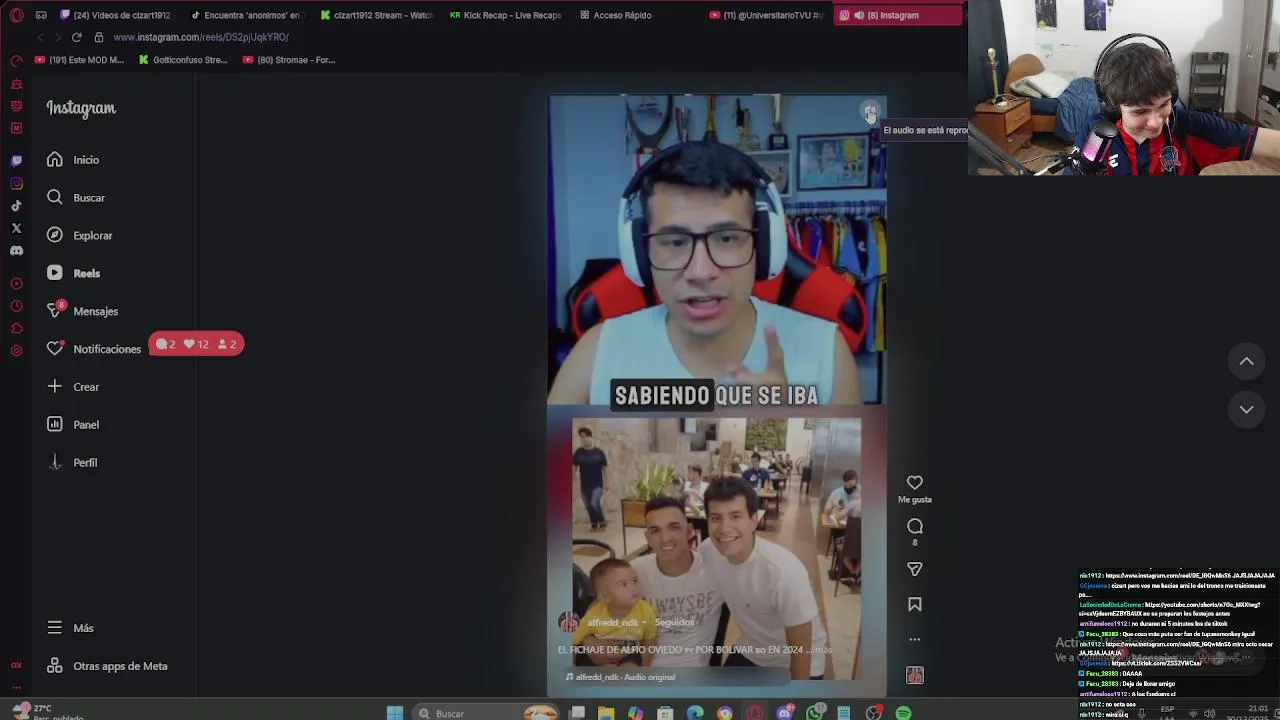Click the Instagram URL address bar
The image size is (1280, 720).
(x=200, y=37)
